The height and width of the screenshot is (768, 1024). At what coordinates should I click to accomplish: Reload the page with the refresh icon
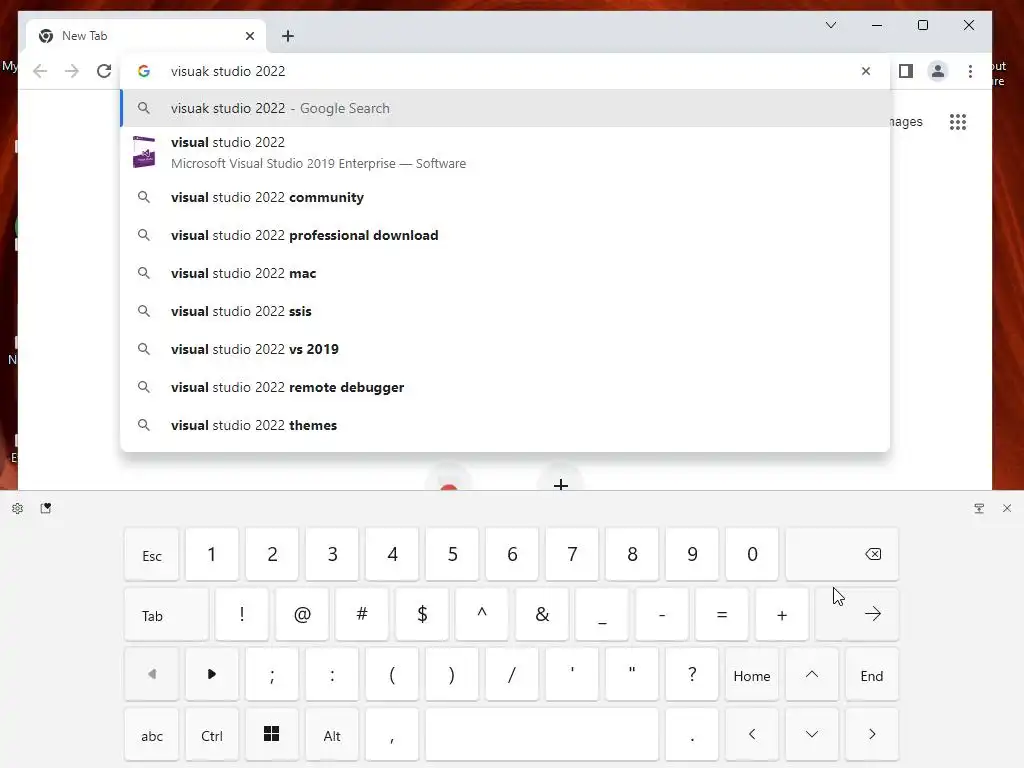tap(104, 71)
